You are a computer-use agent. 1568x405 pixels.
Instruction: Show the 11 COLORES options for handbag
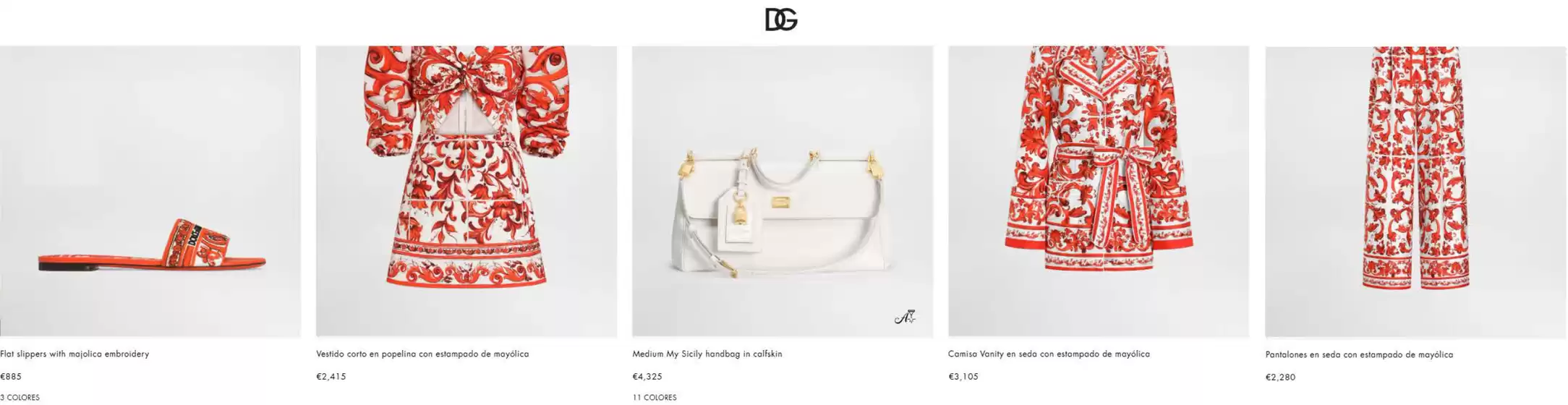(x=655, y=398)
